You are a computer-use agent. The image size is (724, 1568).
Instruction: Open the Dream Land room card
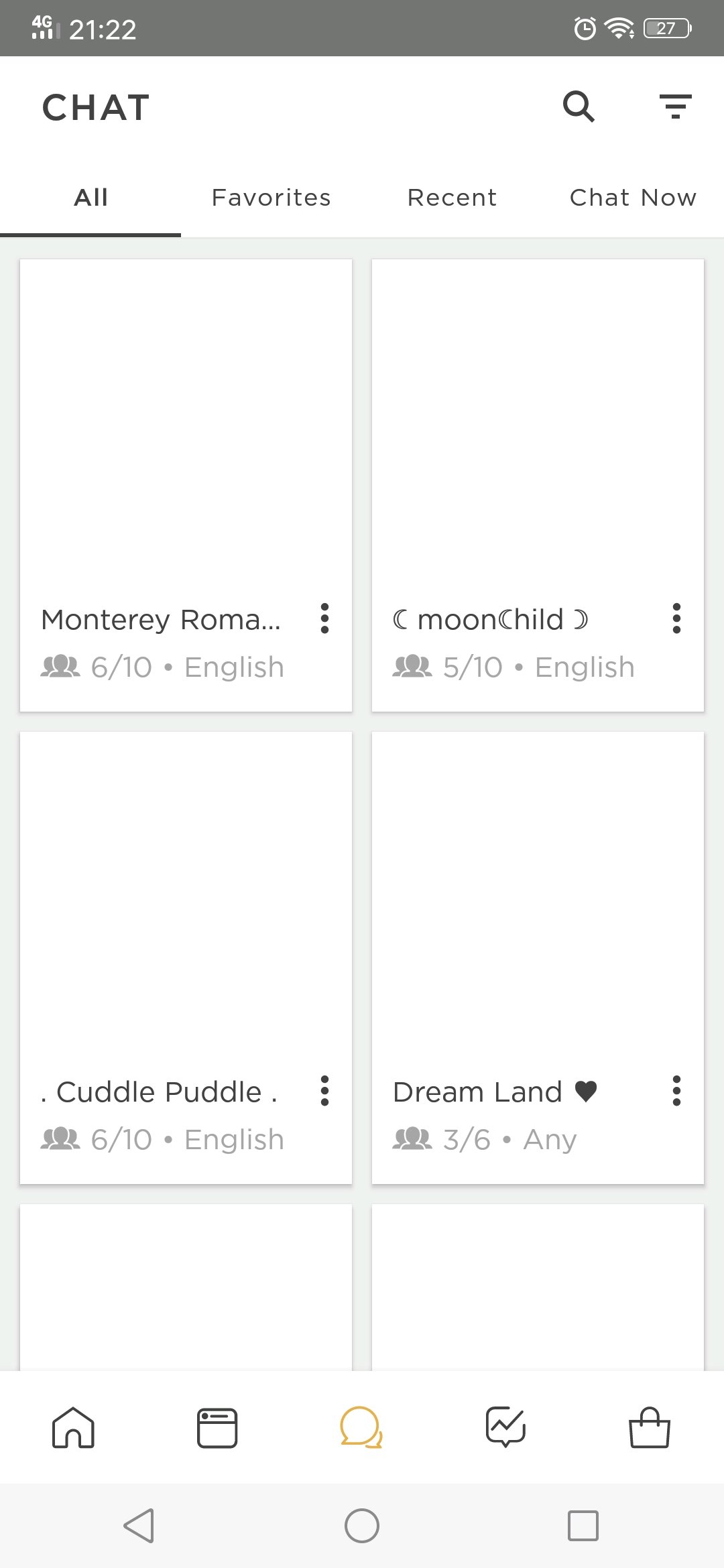(538, 898)
